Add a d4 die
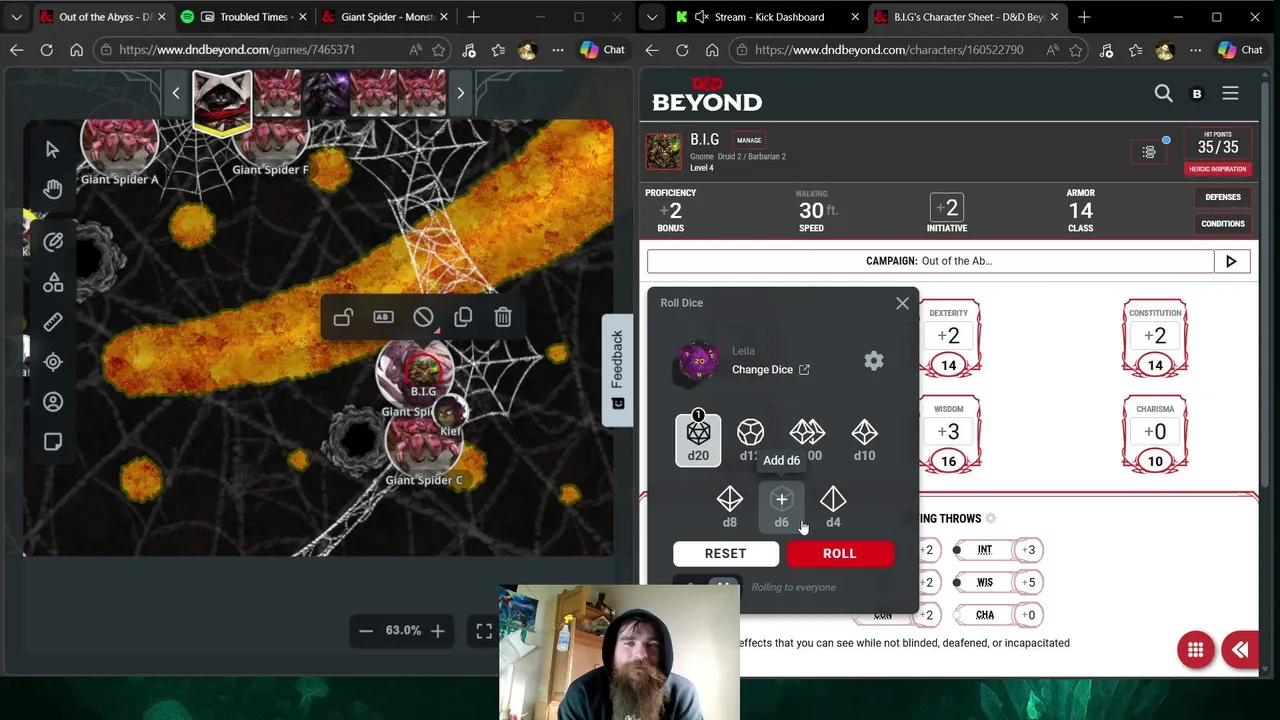Image resolution: width=1280 pixels, height=720 pixels. point(833,507)
